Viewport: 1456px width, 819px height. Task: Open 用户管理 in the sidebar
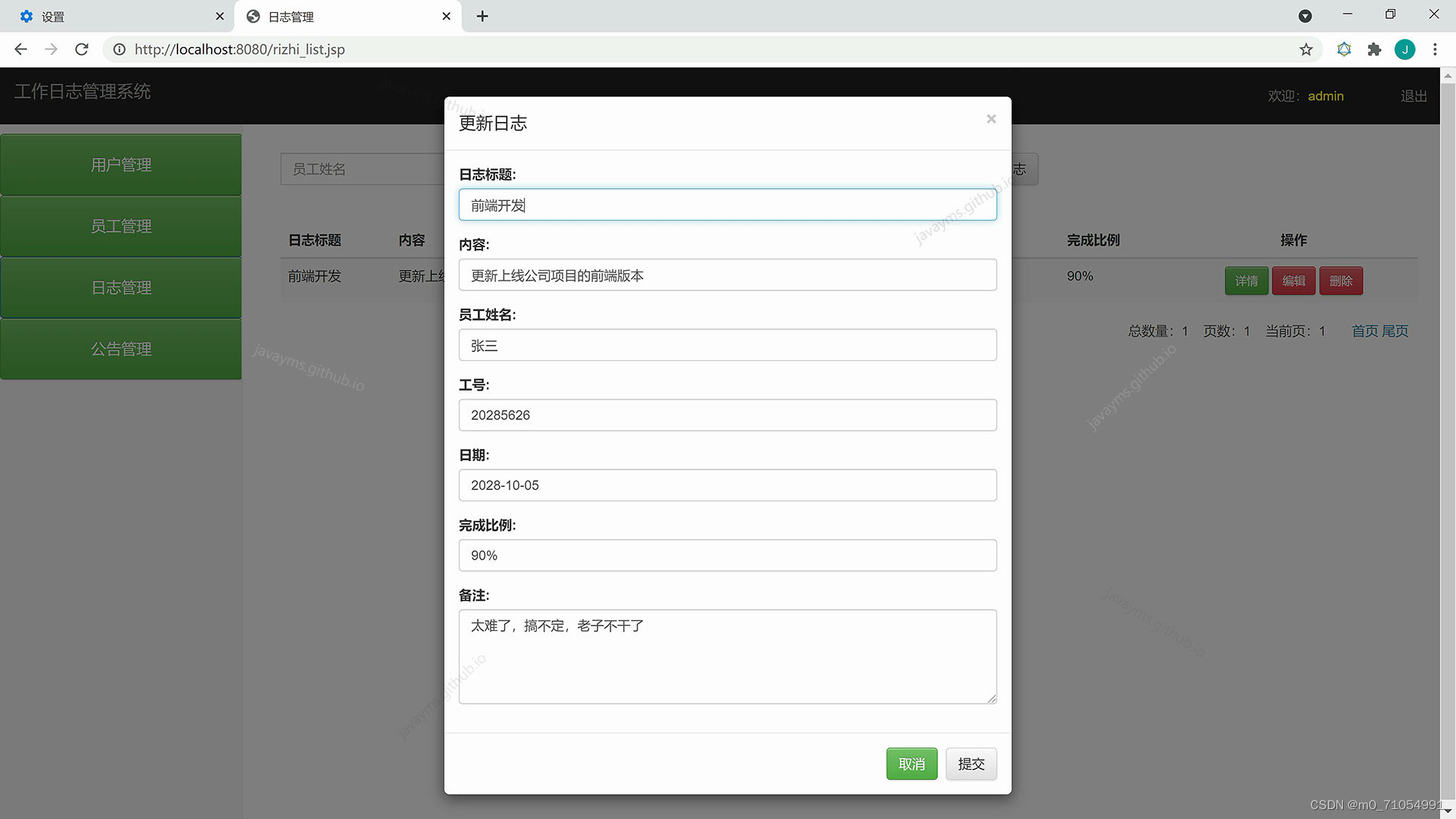click(x=121, y=165)
